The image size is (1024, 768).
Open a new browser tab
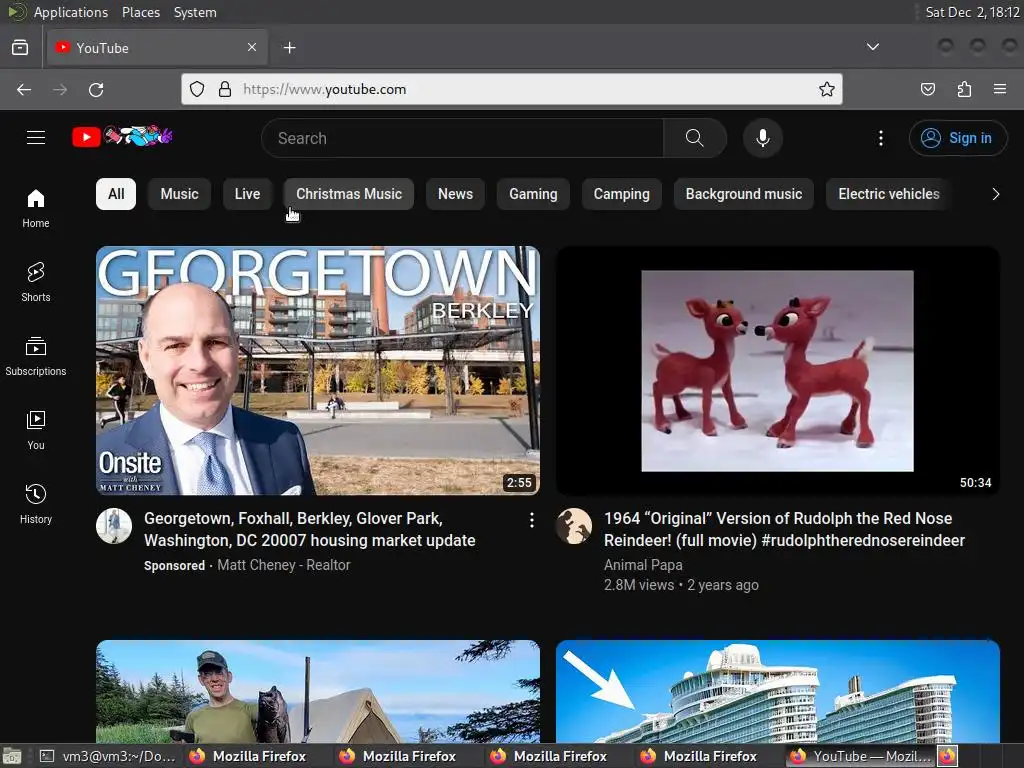289,48
